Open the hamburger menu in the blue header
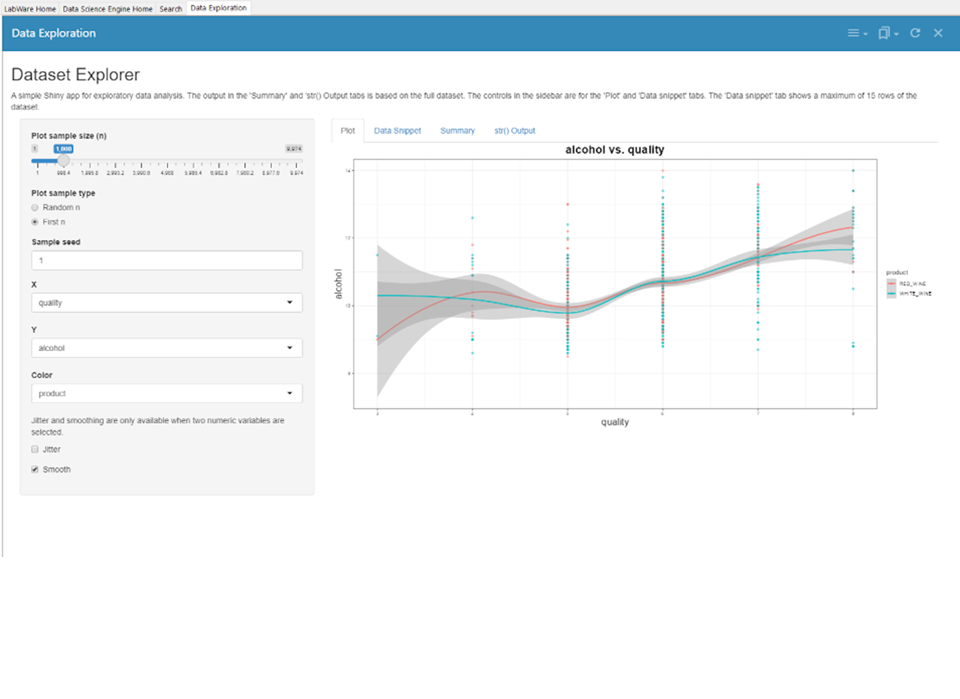Screen dimensions: 960x699 point(852,32)
